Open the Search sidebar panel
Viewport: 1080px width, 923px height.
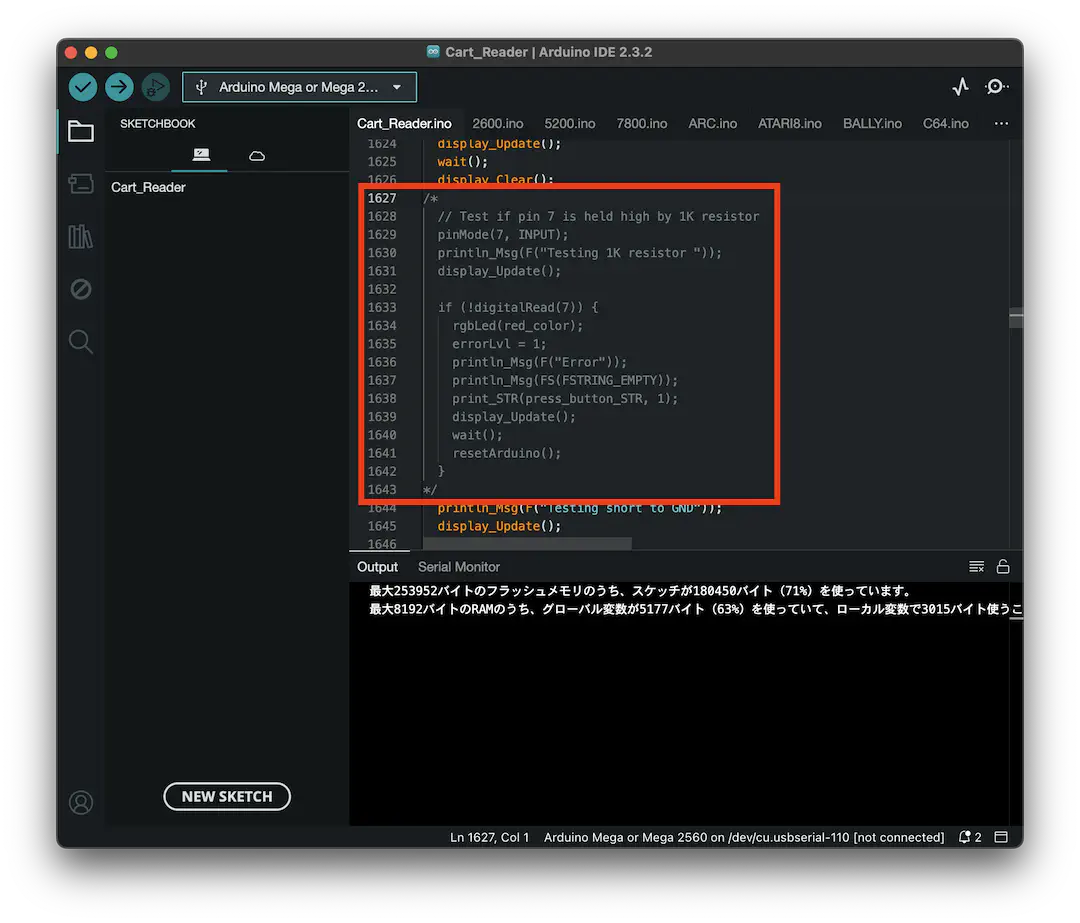(x=81, y=341)
